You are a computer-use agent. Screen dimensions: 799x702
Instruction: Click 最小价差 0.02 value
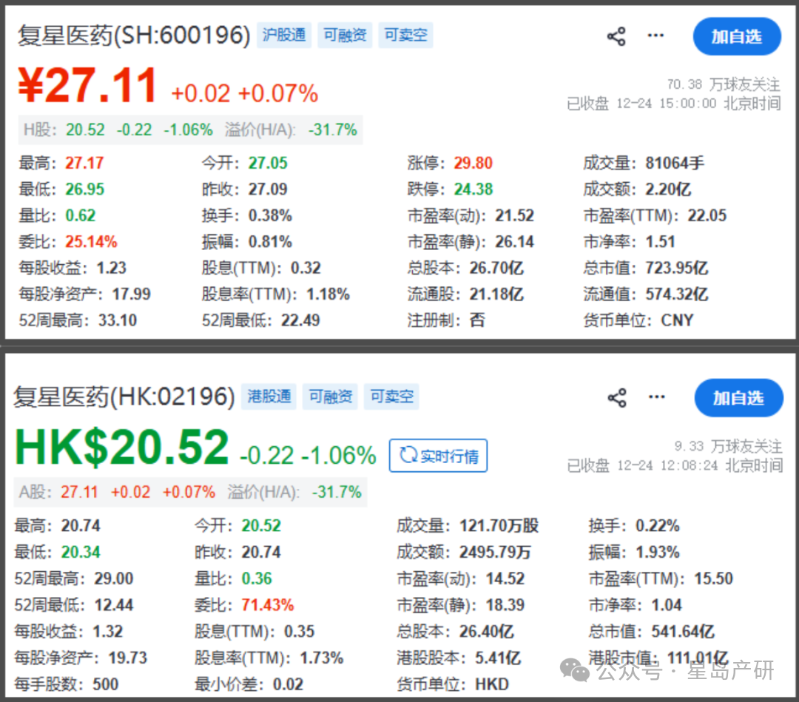point(288,684)
